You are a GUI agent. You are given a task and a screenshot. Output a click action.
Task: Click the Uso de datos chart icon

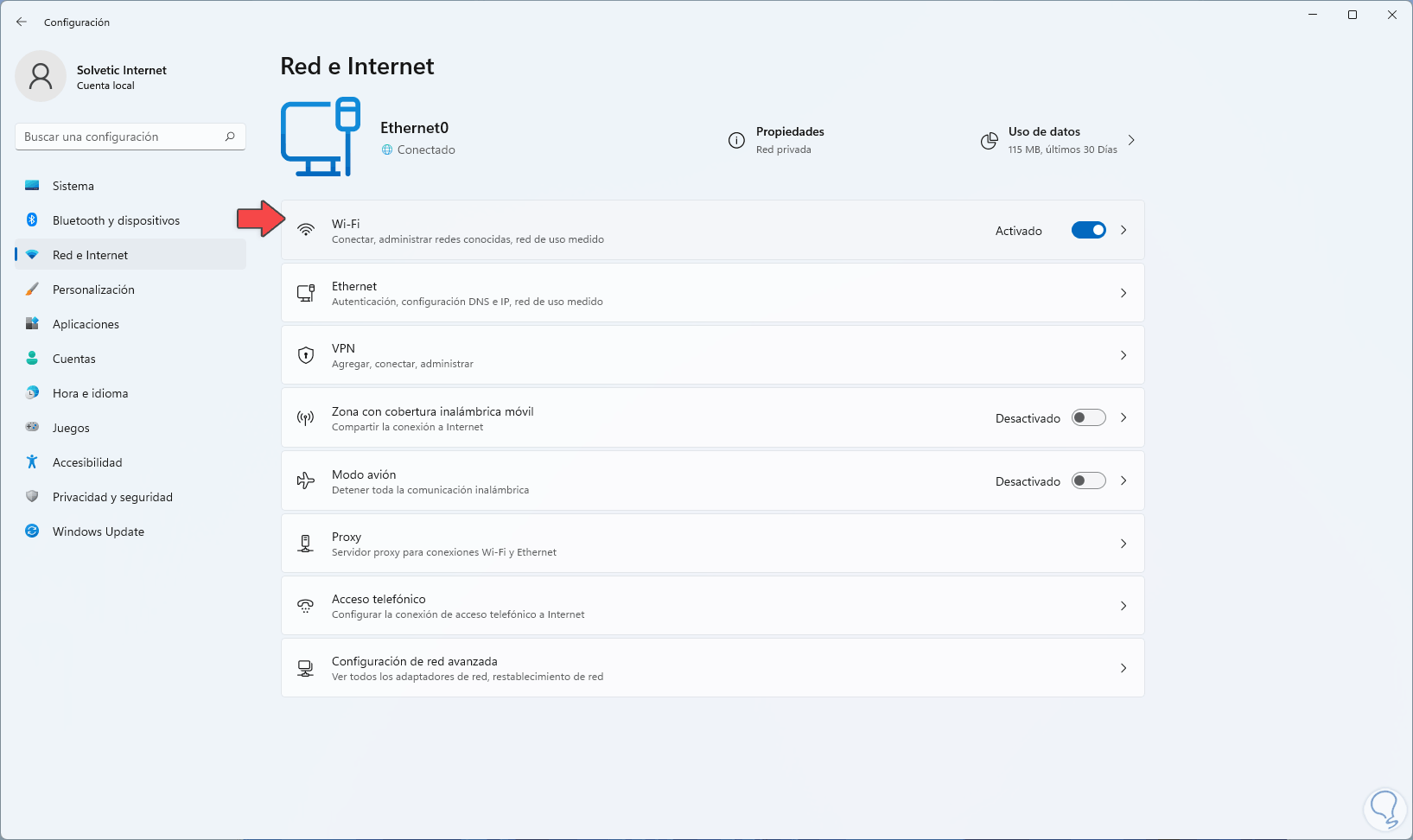click(x=990, y=141)
